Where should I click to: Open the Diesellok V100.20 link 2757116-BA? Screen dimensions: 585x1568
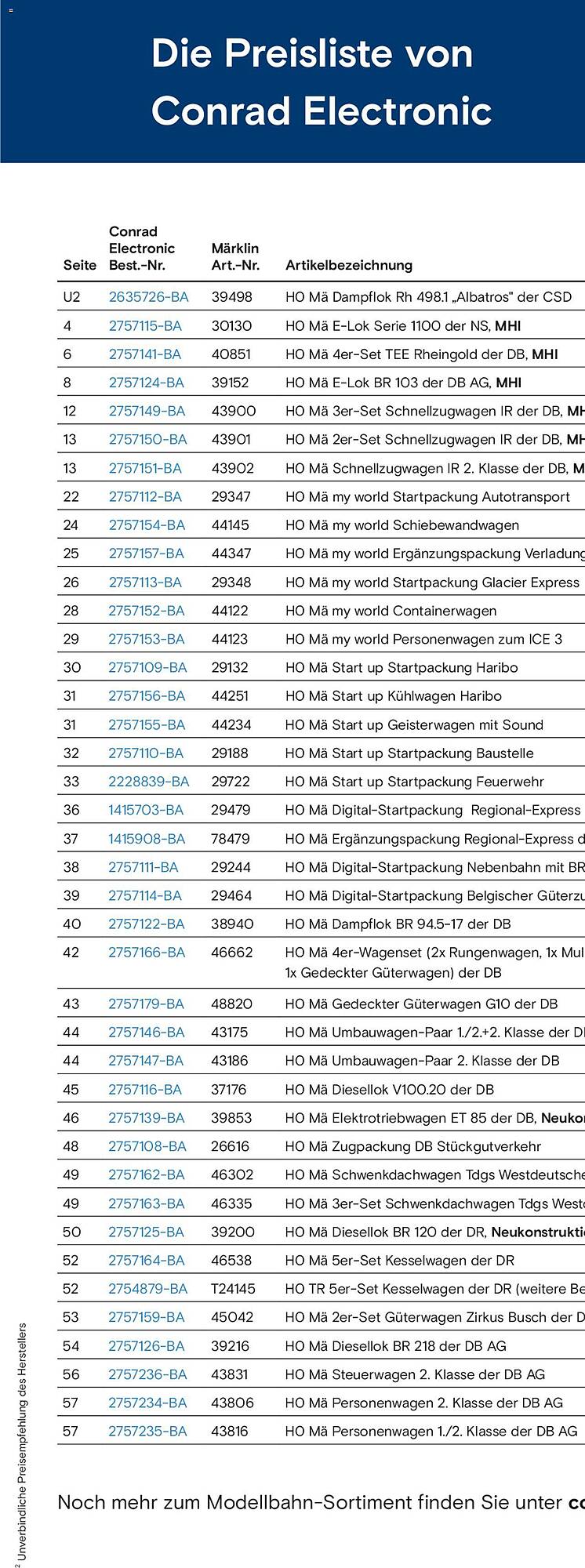(145, 1090)
